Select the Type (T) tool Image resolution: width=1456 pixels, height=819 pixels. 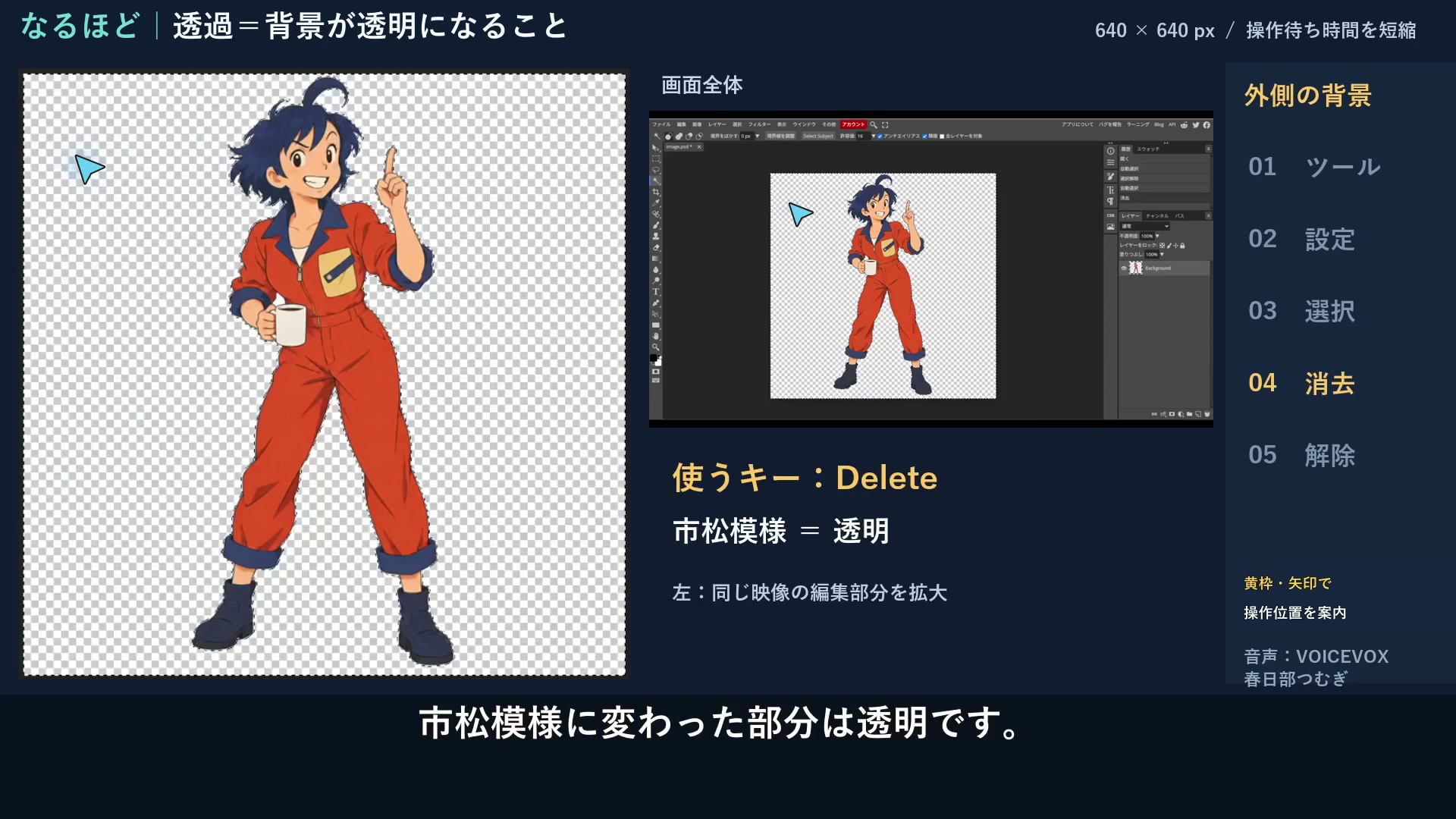[x=656, y=292]
